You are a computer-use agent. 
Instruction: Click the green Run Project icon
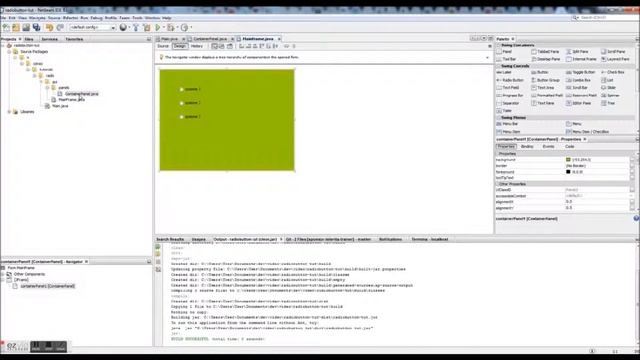pyautogui.click(x=158, y=27)
